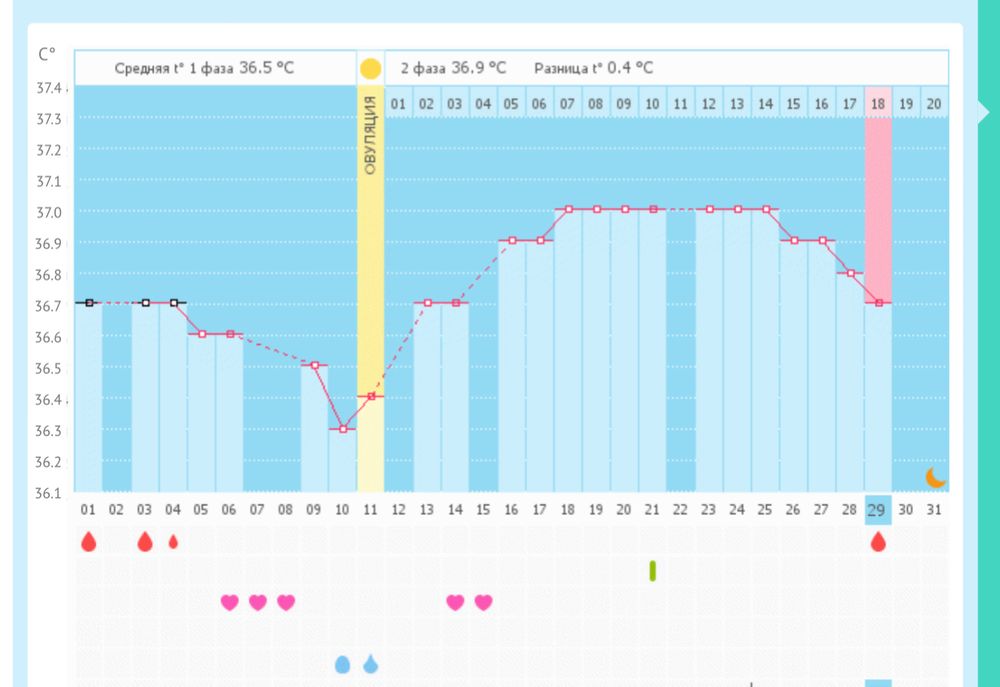Click the yellow ОВУЛЯЦИЯ column
The image size is (1000, 687).
tap(370, 250)
